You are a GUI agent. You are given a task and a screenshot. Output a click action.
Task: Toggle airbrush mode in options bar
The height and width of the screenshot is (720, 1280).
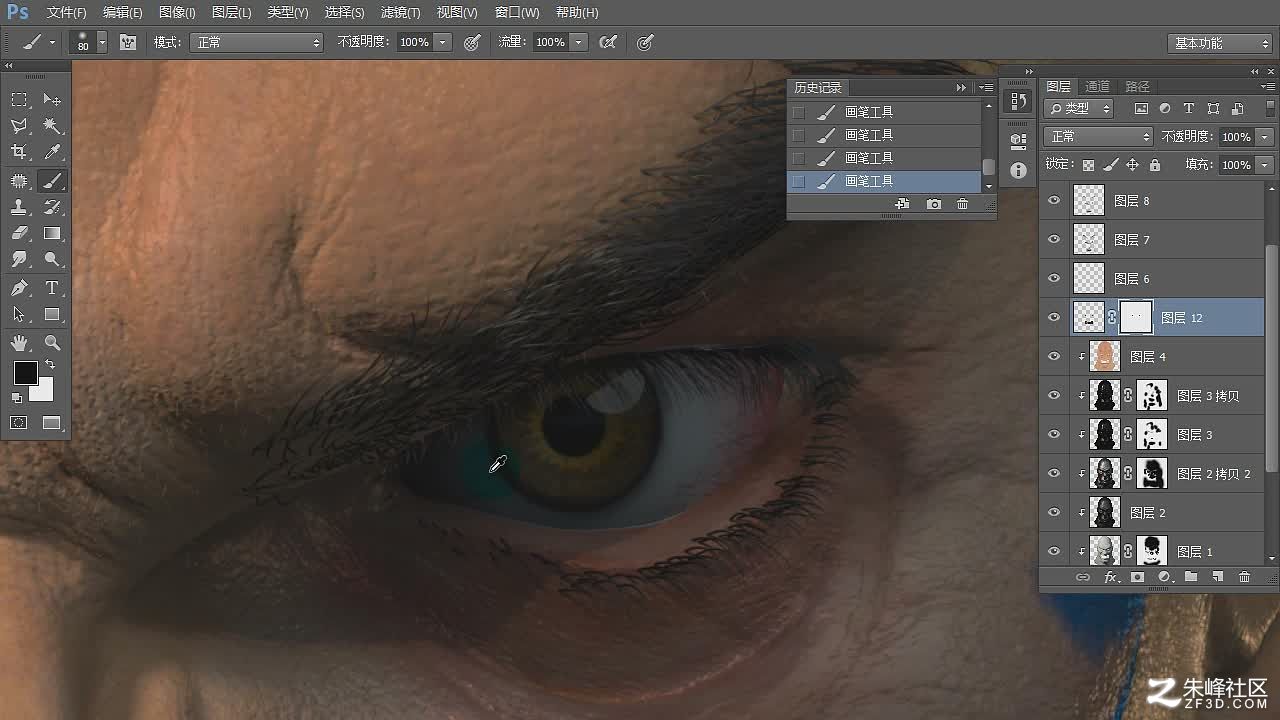(607, 42)
